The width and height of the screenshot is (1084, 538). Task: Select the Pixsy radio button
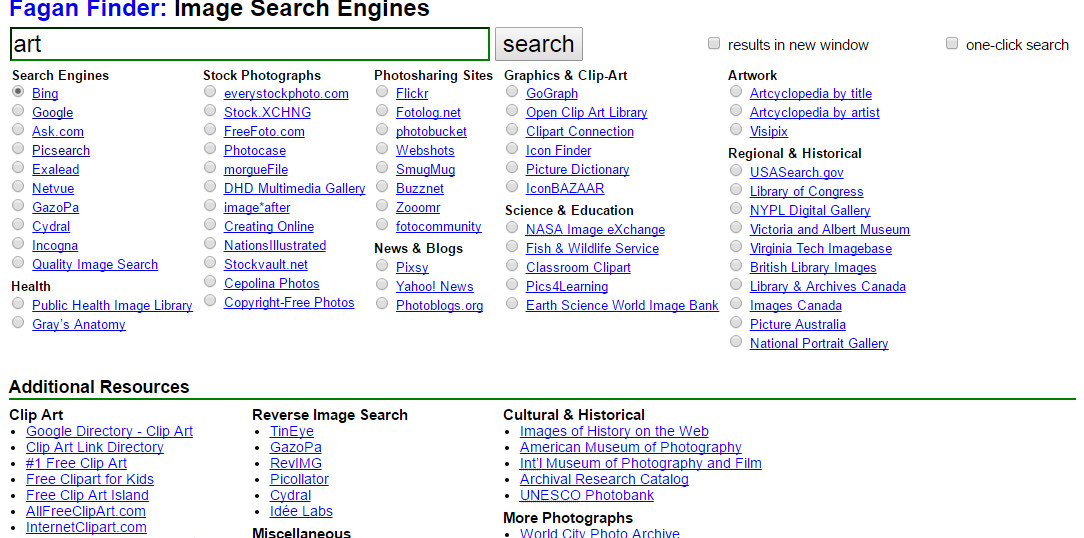click(382, 265)
